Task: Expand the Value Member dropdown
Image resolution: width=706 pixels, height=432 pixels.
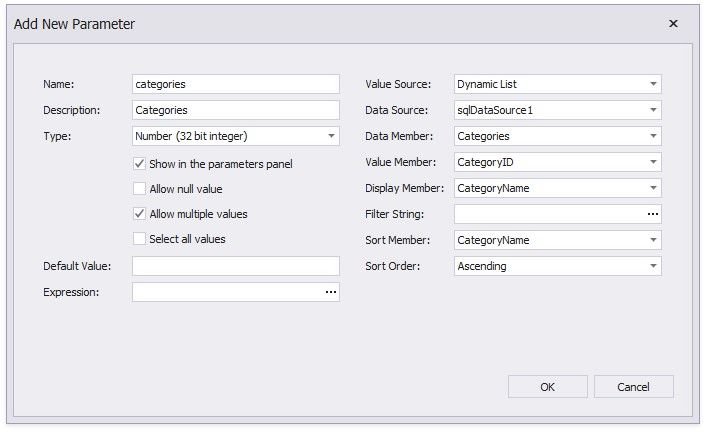Action: tap(652, 162)
